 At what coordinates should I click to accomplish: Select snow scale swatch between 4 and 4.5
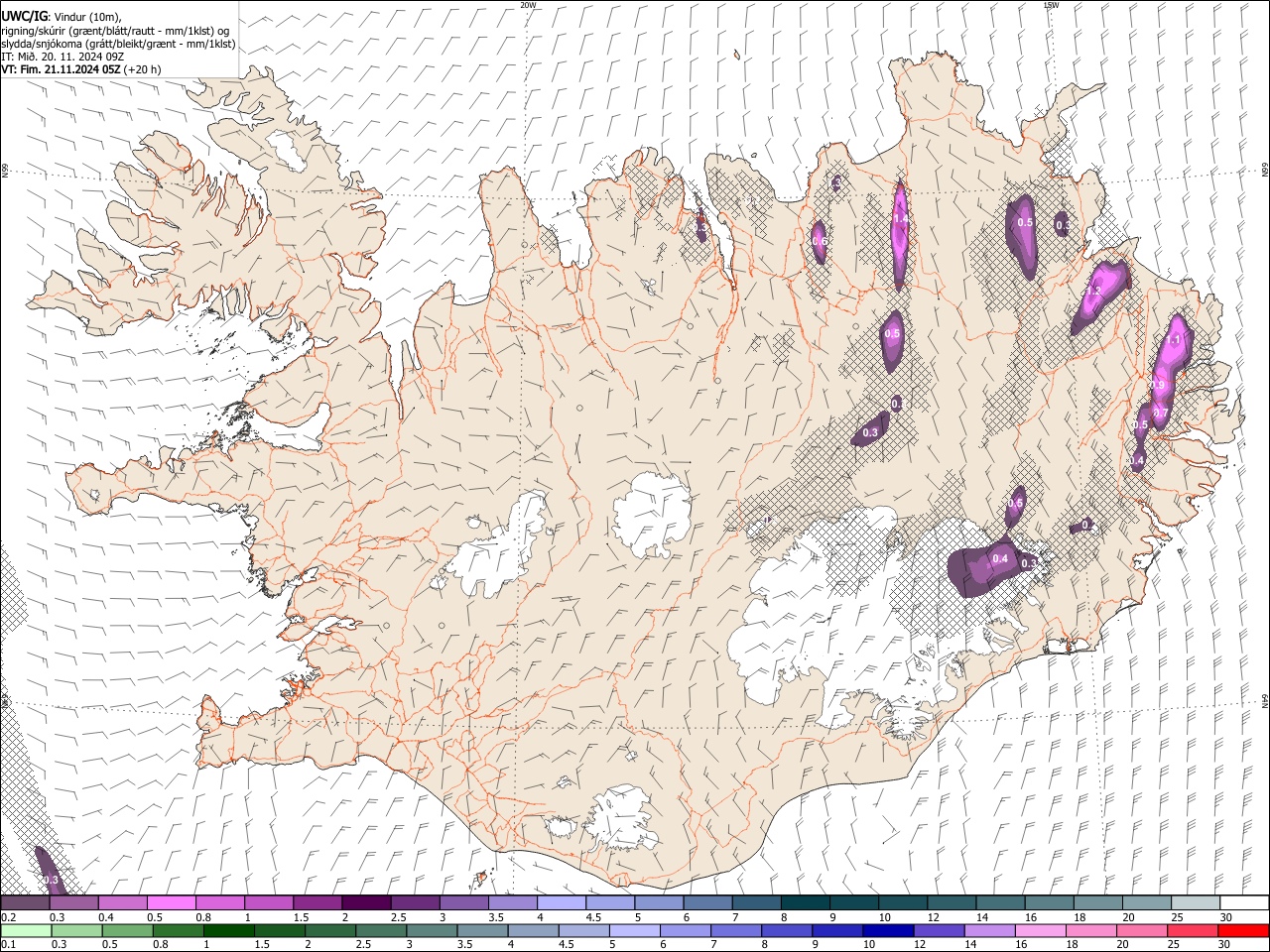(561, 902)
